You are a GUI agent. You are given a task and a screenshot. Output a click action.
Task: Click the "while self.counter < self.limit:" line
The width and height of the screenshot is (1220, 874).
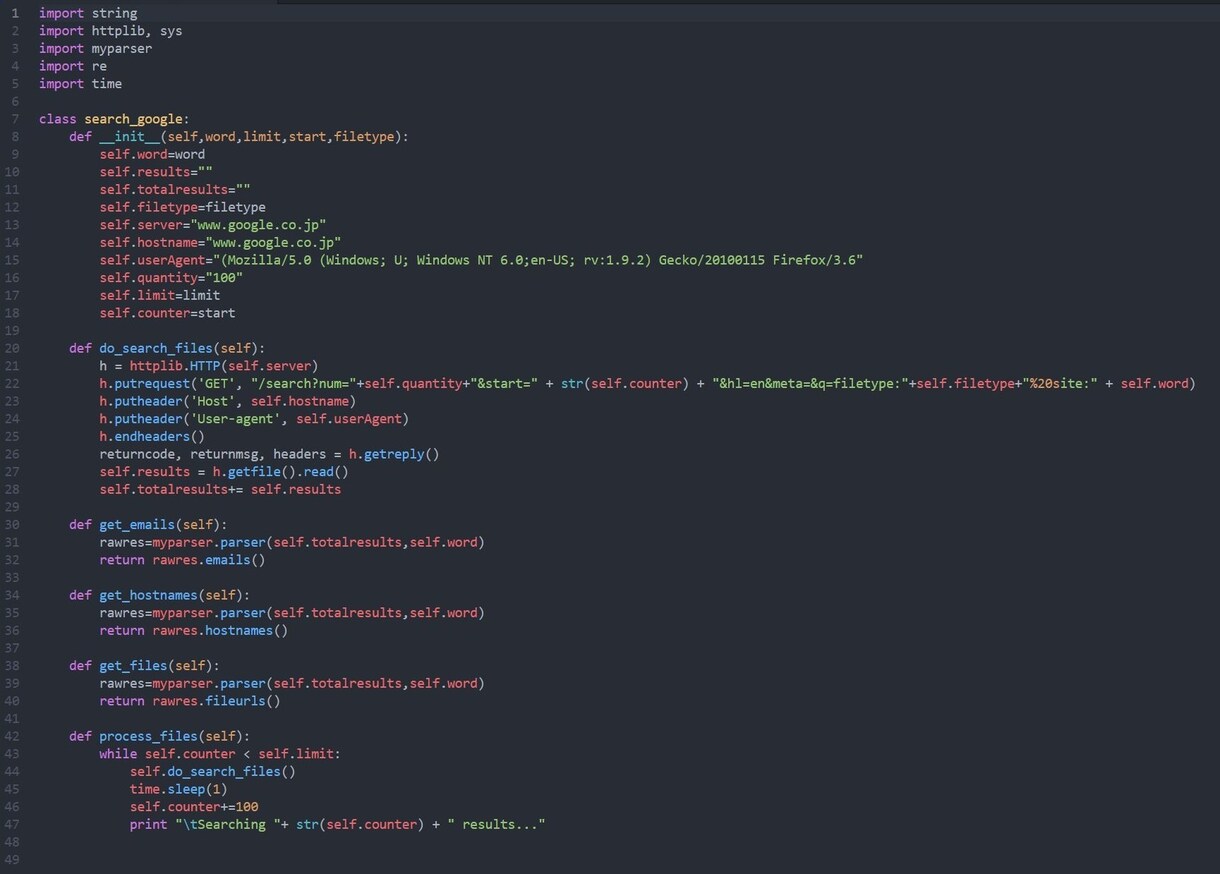220,754
